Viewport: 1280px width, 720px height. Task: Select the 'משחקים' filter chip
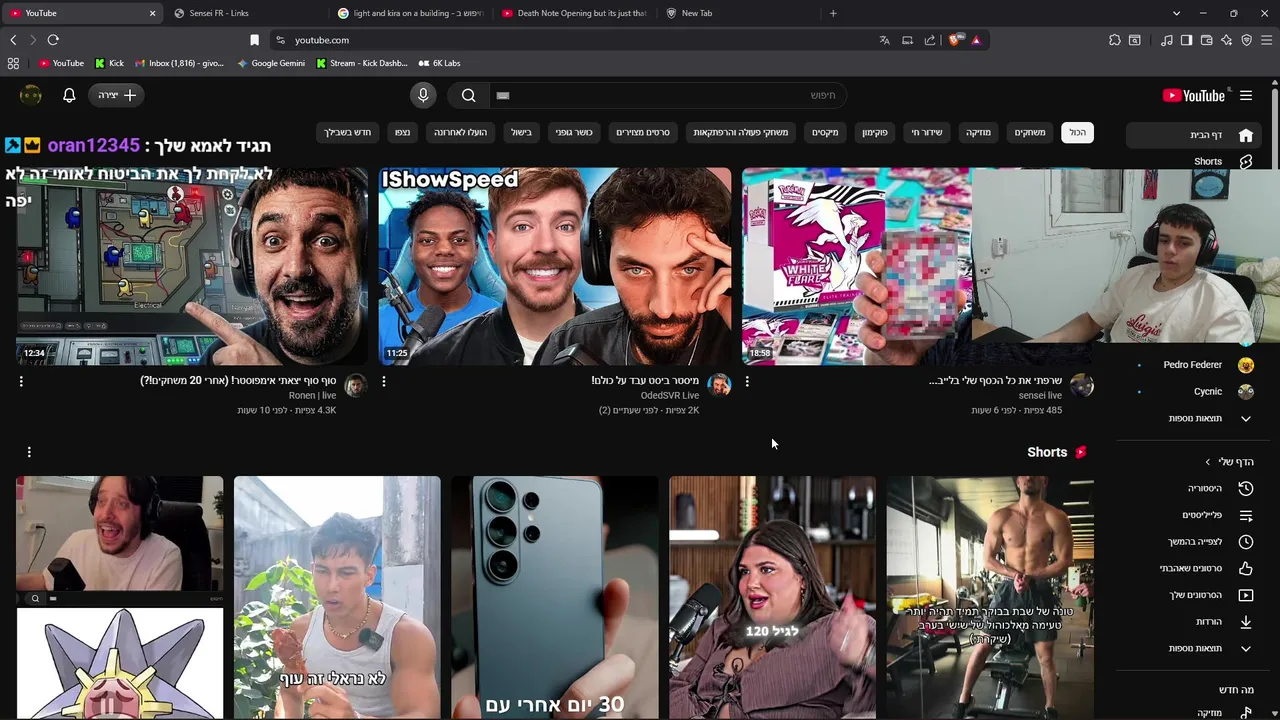coord(1030,132)
